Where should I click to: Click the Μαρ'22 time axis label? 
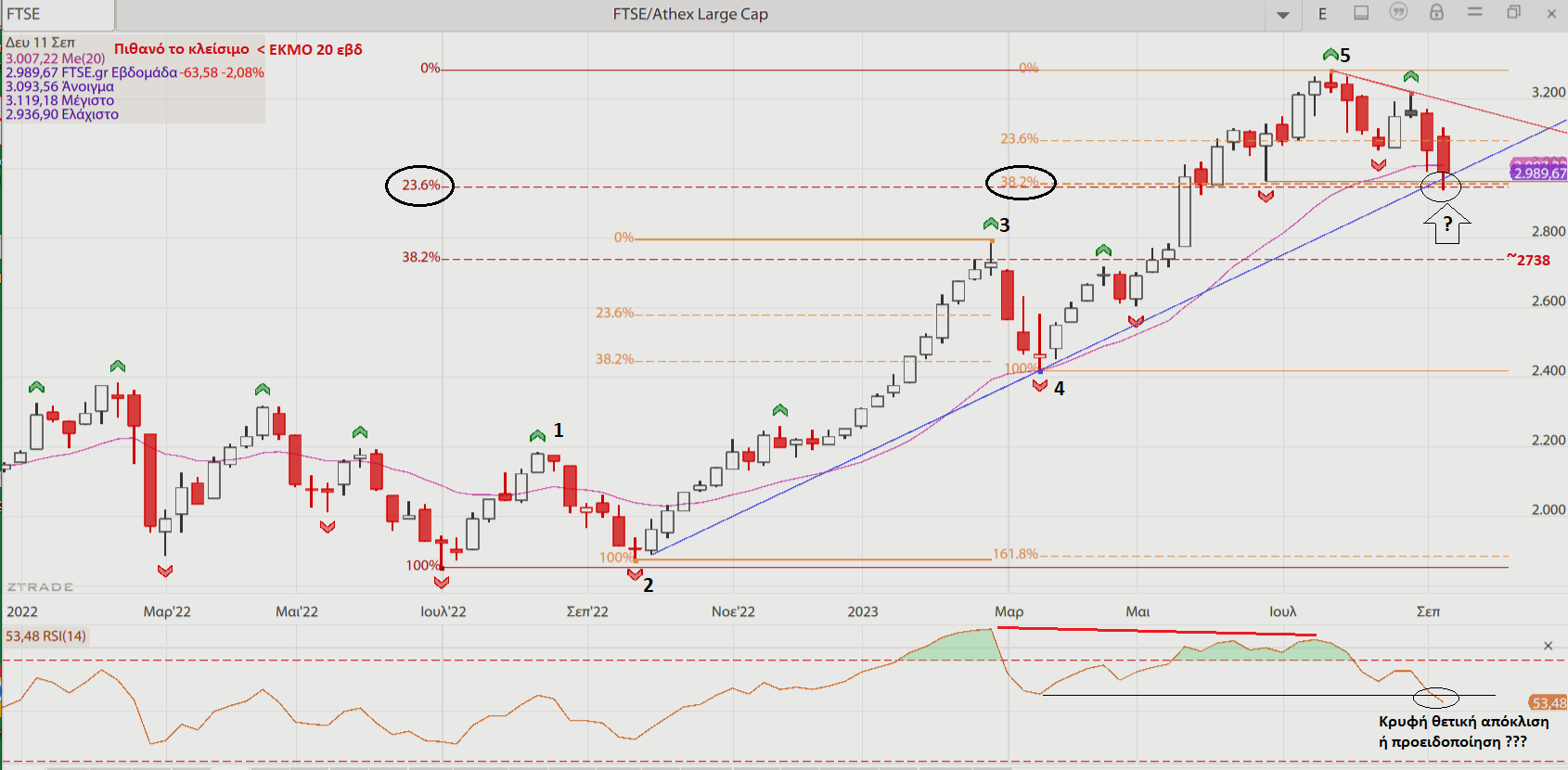[167, 611]
